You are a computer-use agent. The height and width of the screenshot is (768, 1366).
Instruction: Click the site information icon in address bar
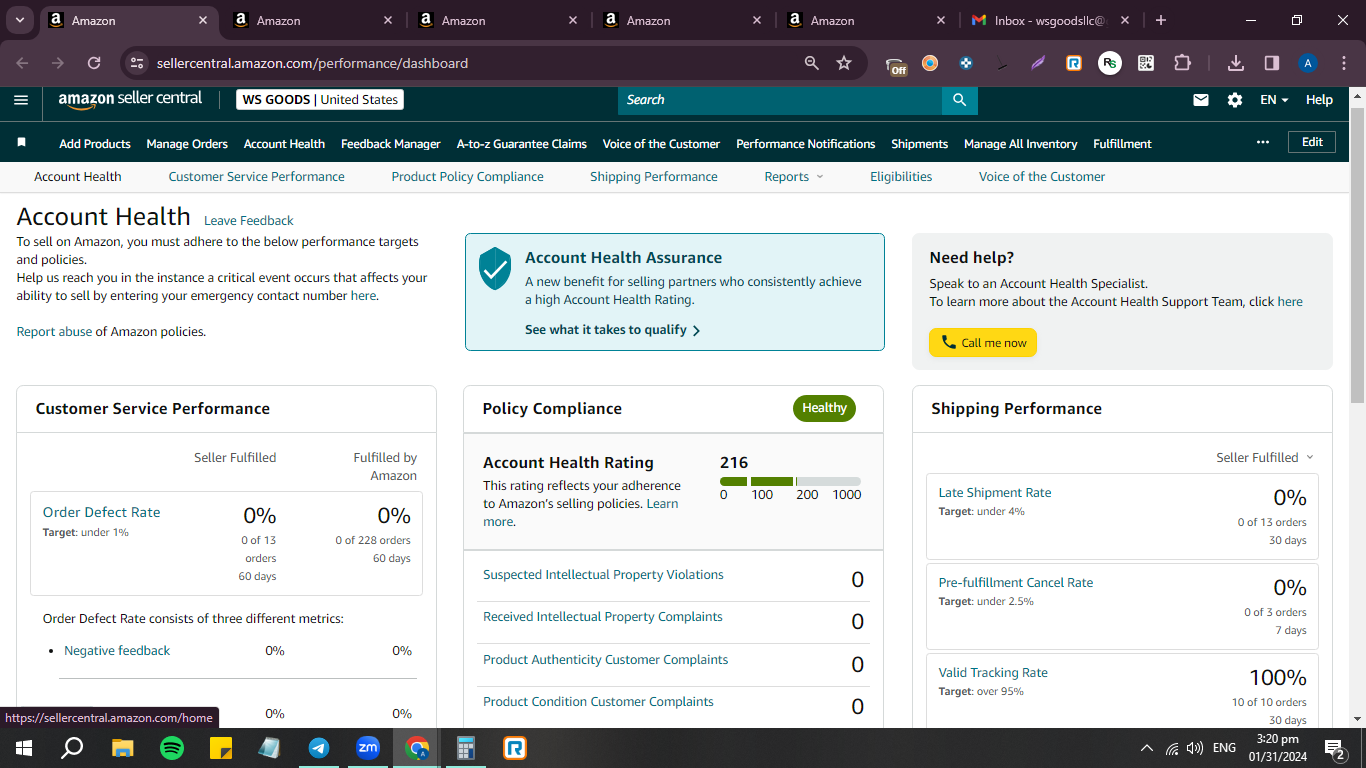point(137,63)
